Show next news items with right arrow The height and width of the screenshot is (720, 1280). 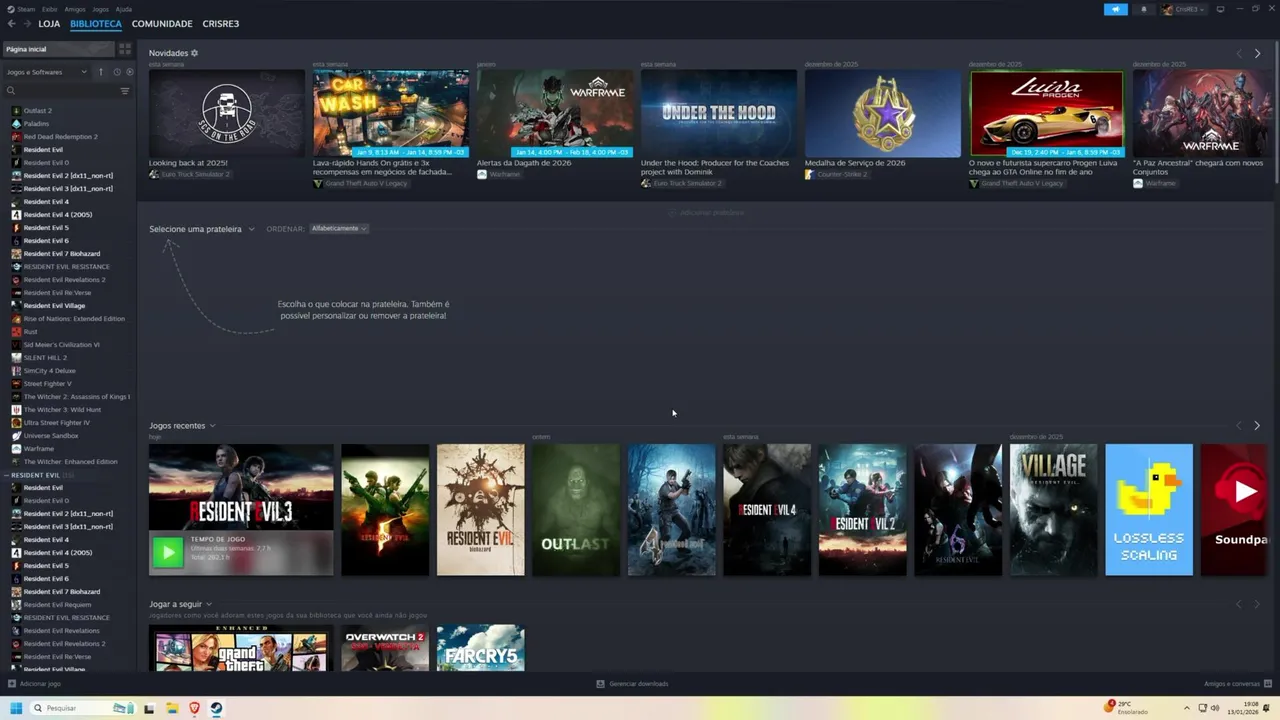tap(1257, 53)
